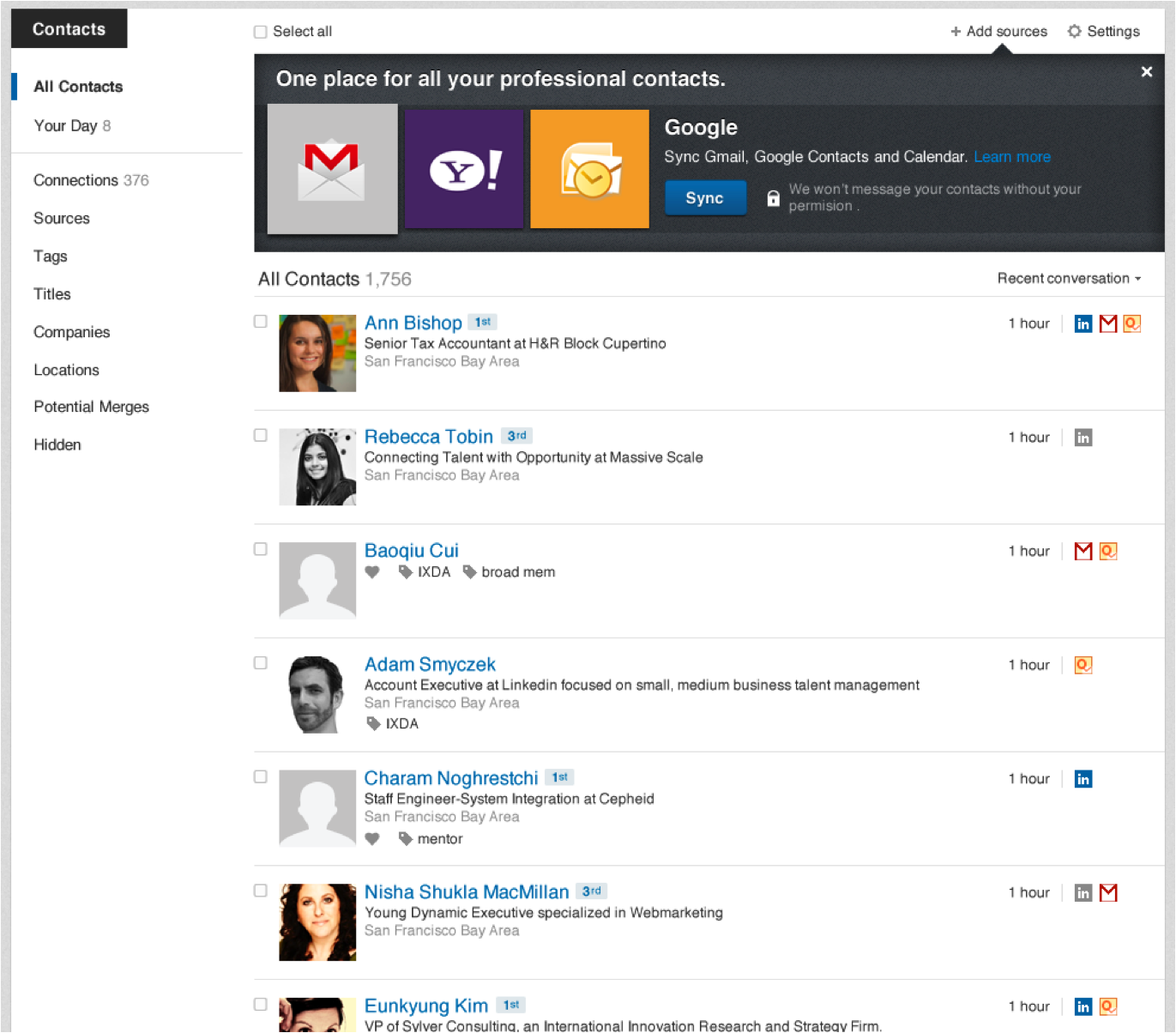
Task: Check the Select all checkbox
Action: [261, 32]
